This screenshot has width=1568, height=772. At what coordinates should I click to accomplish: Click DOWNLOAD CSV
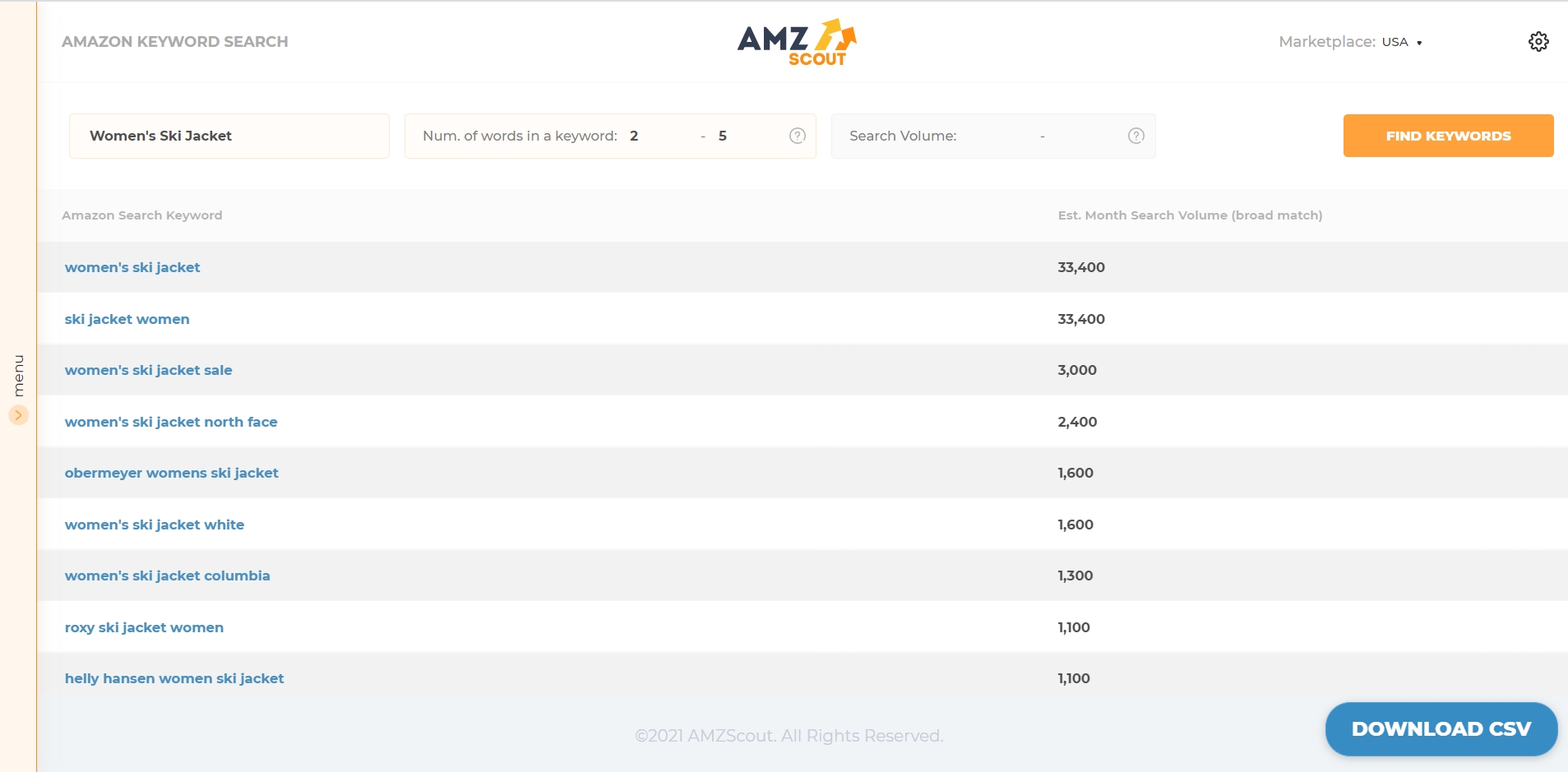pos(1441,728)
